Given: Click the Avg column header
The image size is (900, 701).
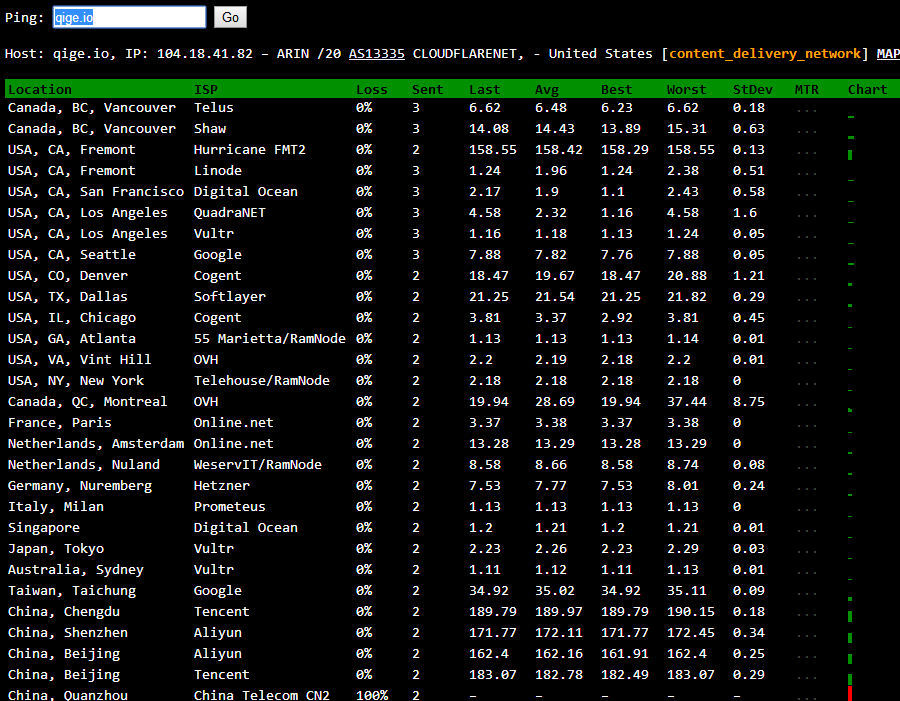Looking at the screenshot, I should (546, 90).
